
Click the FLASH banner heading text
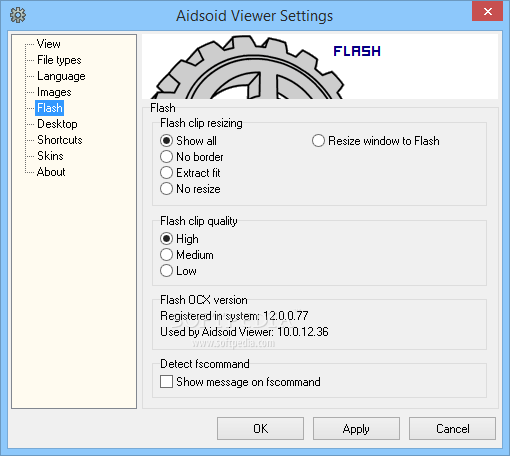click(357, 51)
